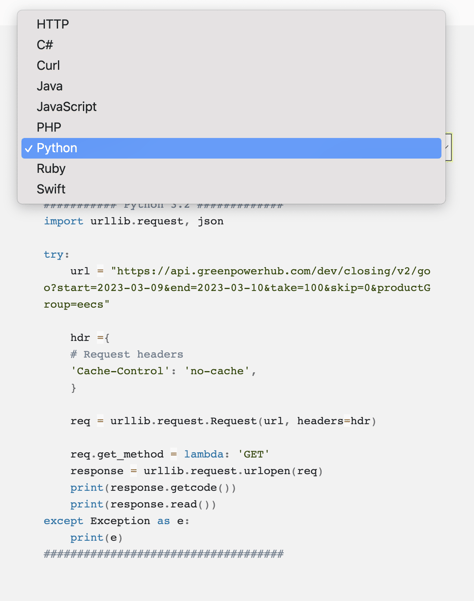Click the print(response.getcode()) line

click(x=153, y=488)
